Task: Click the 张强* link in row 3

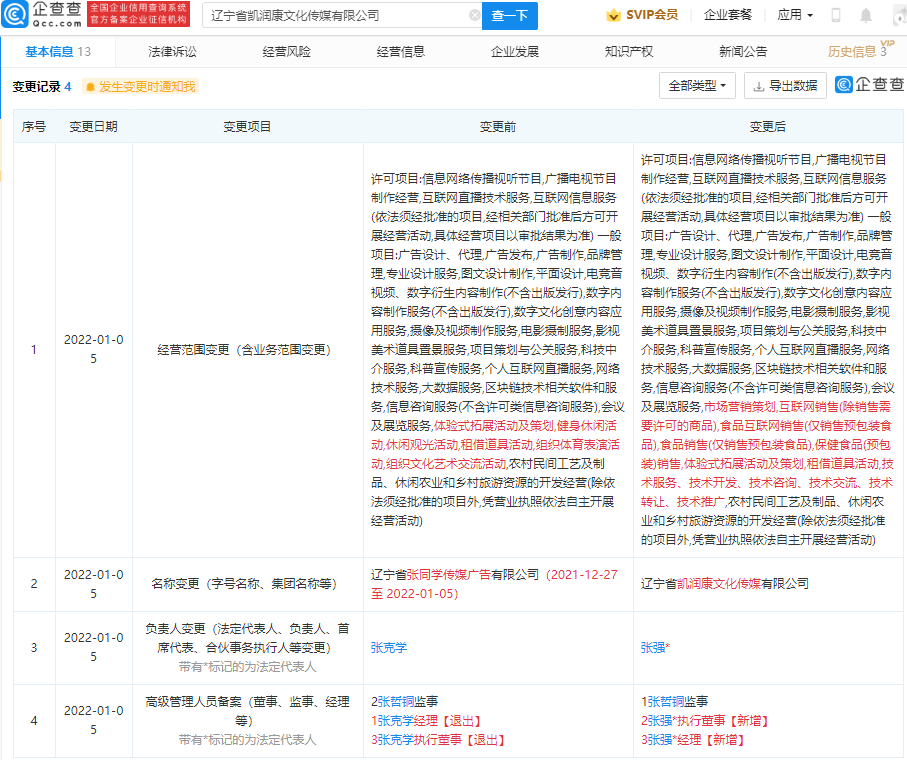Action: click(x=655, y=647)
